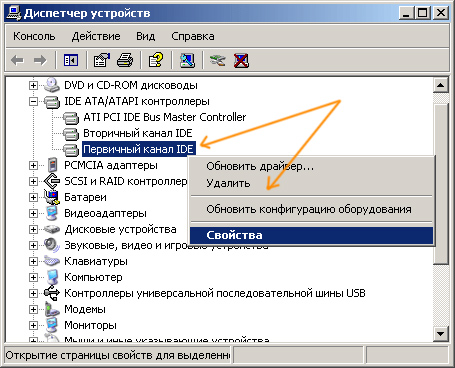The width and height of the screenshot is (455, 368).
Task: Open the Консоль menu
Action: coord(34,36)
